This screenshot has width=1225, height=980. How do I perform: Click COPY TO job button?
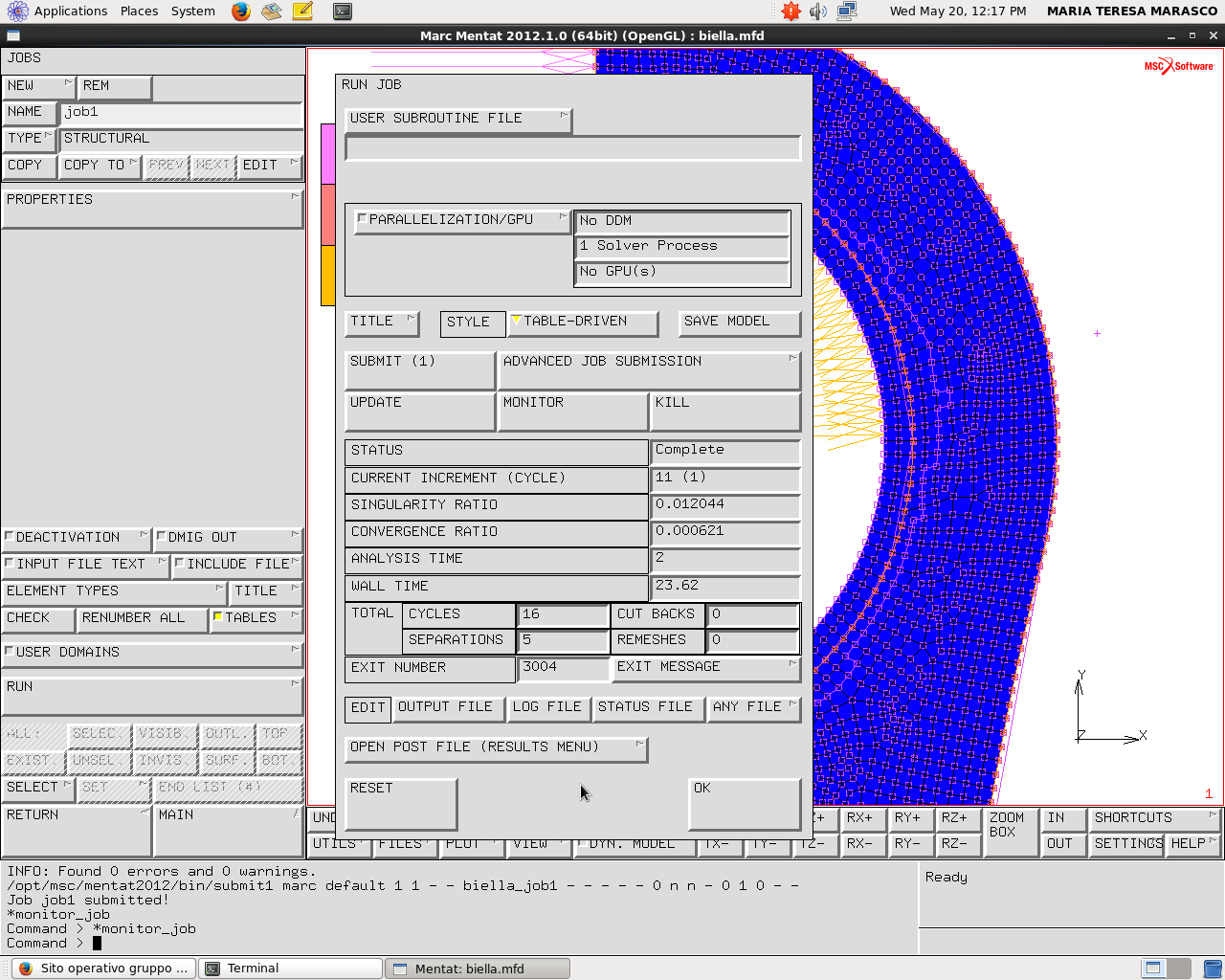pos(100,167)
